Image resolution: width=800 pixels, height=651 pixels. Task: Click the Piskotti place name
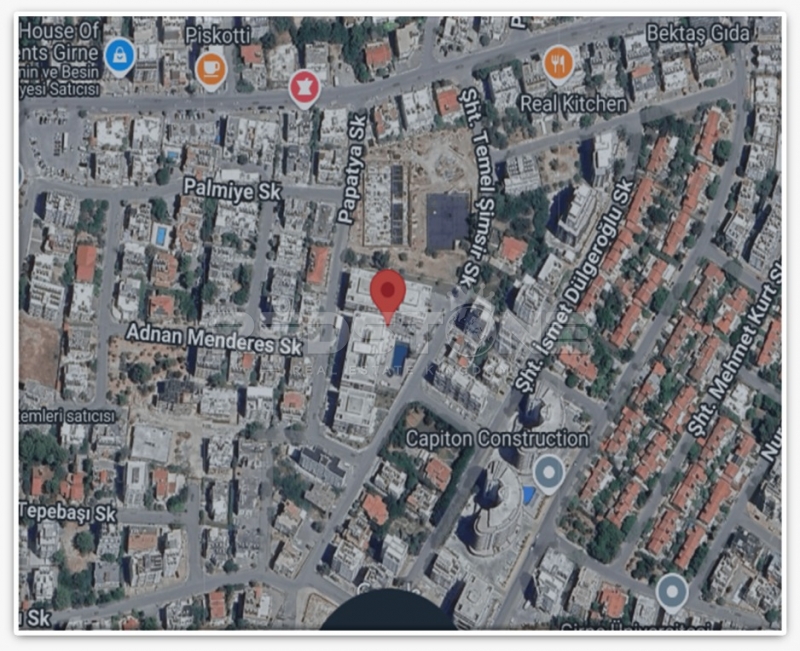(x=223, y=32)
